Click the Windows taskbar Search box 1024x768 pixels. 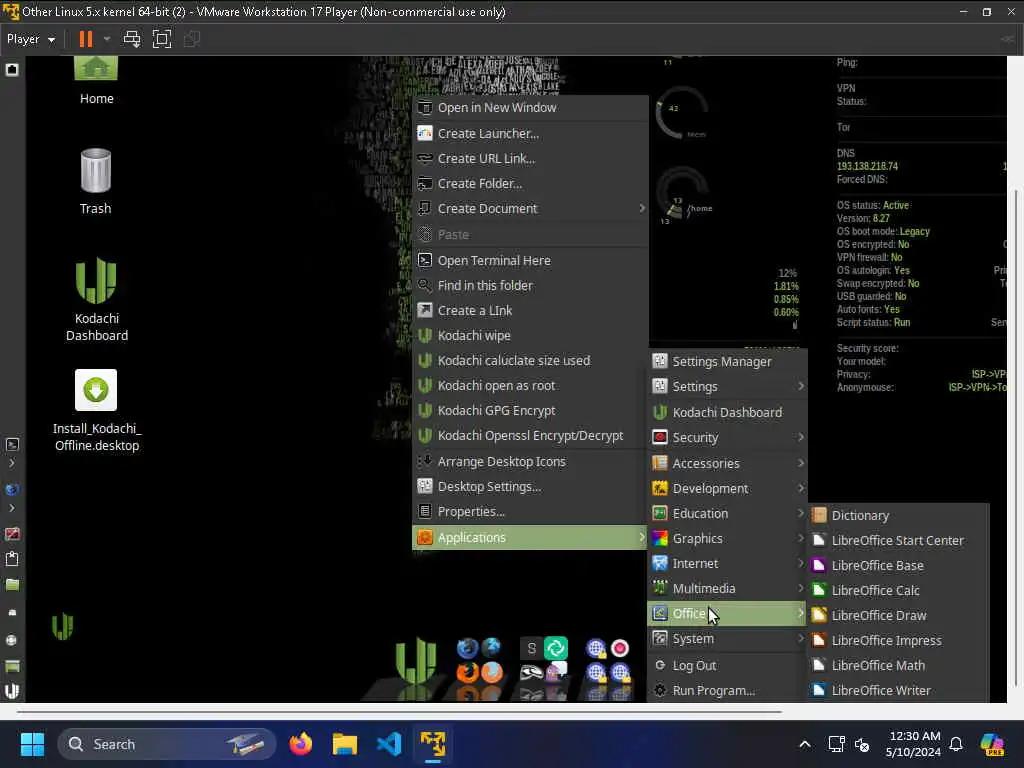coord(167,744)
